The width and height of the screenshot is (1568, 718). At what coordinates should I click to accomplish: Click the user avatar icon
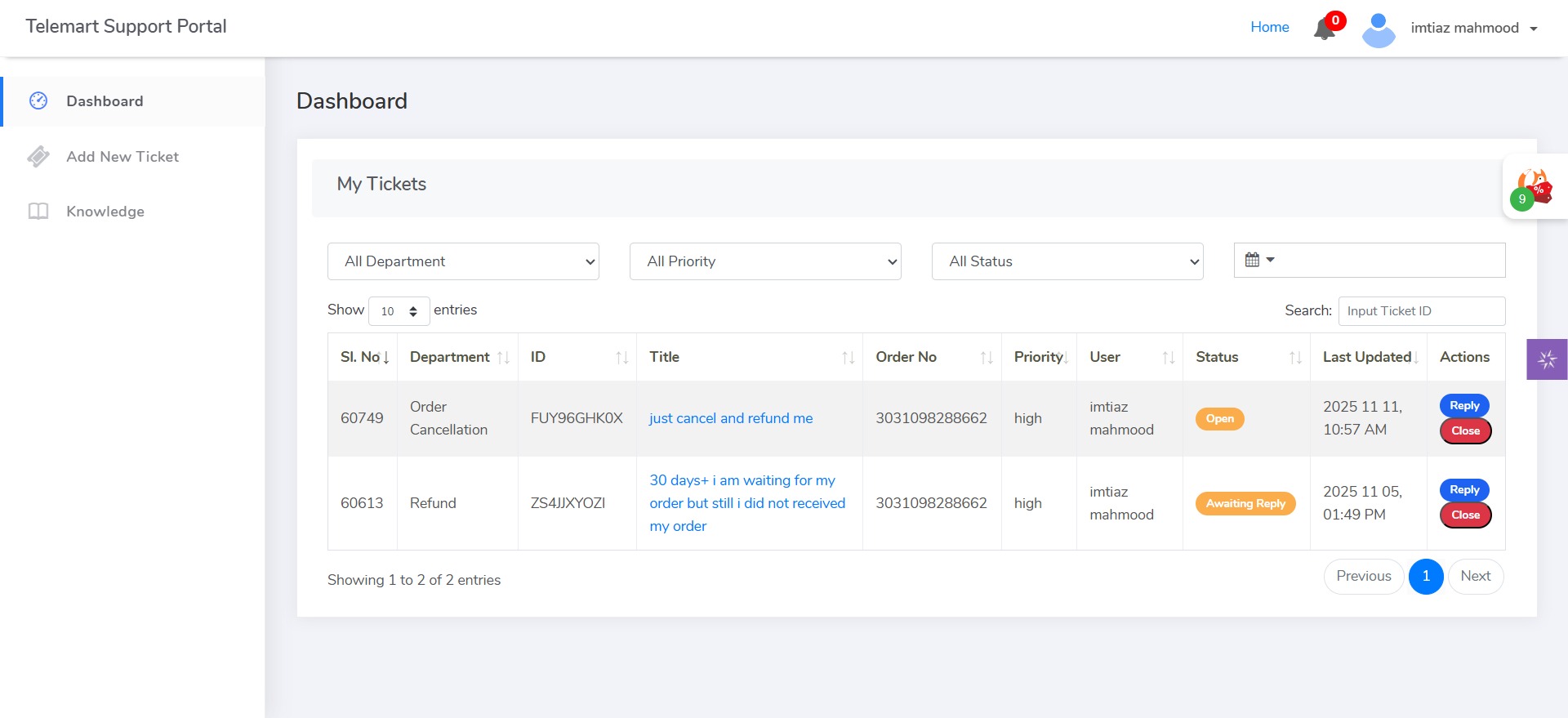point(1379,29)
